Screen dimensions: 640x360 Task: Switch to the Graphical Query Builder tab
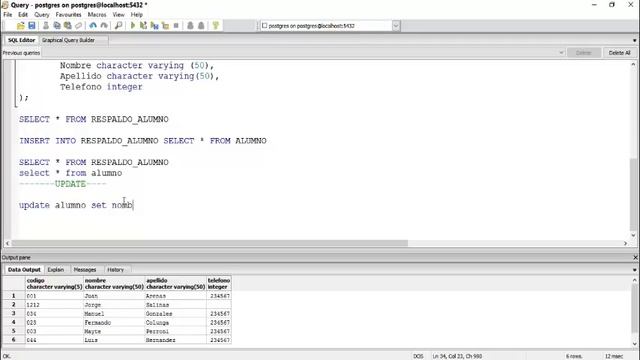(x=68, y=40)
